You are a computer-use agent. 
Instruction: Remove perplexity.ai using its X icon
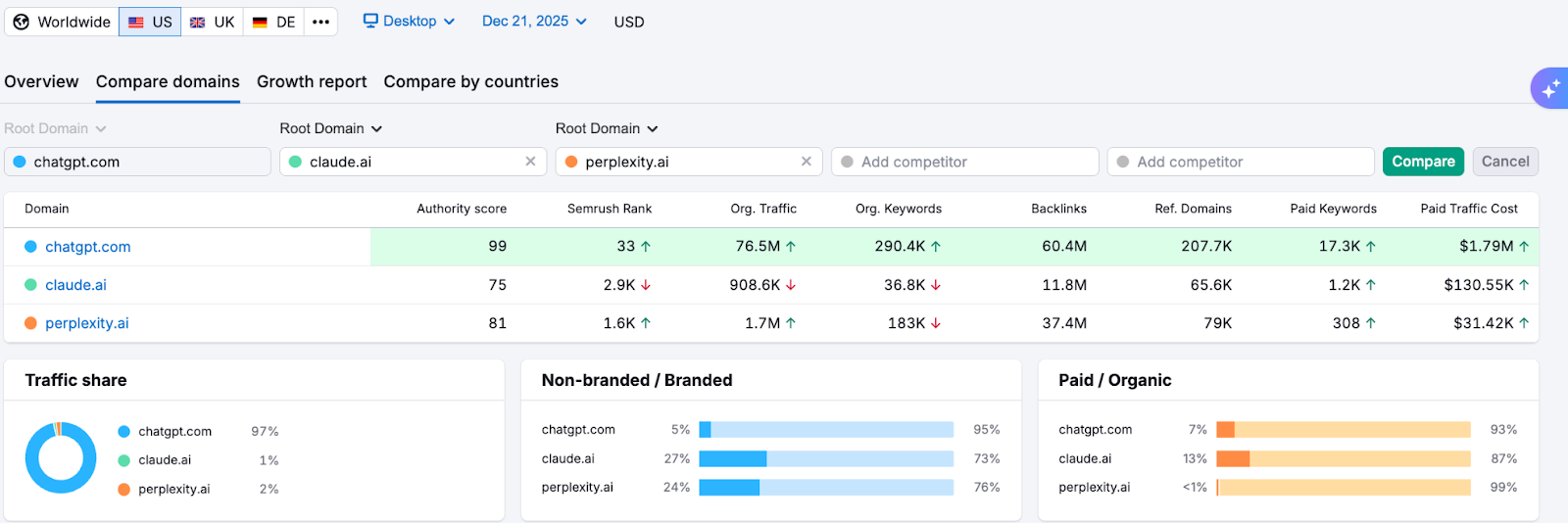(x=807, y=162)
